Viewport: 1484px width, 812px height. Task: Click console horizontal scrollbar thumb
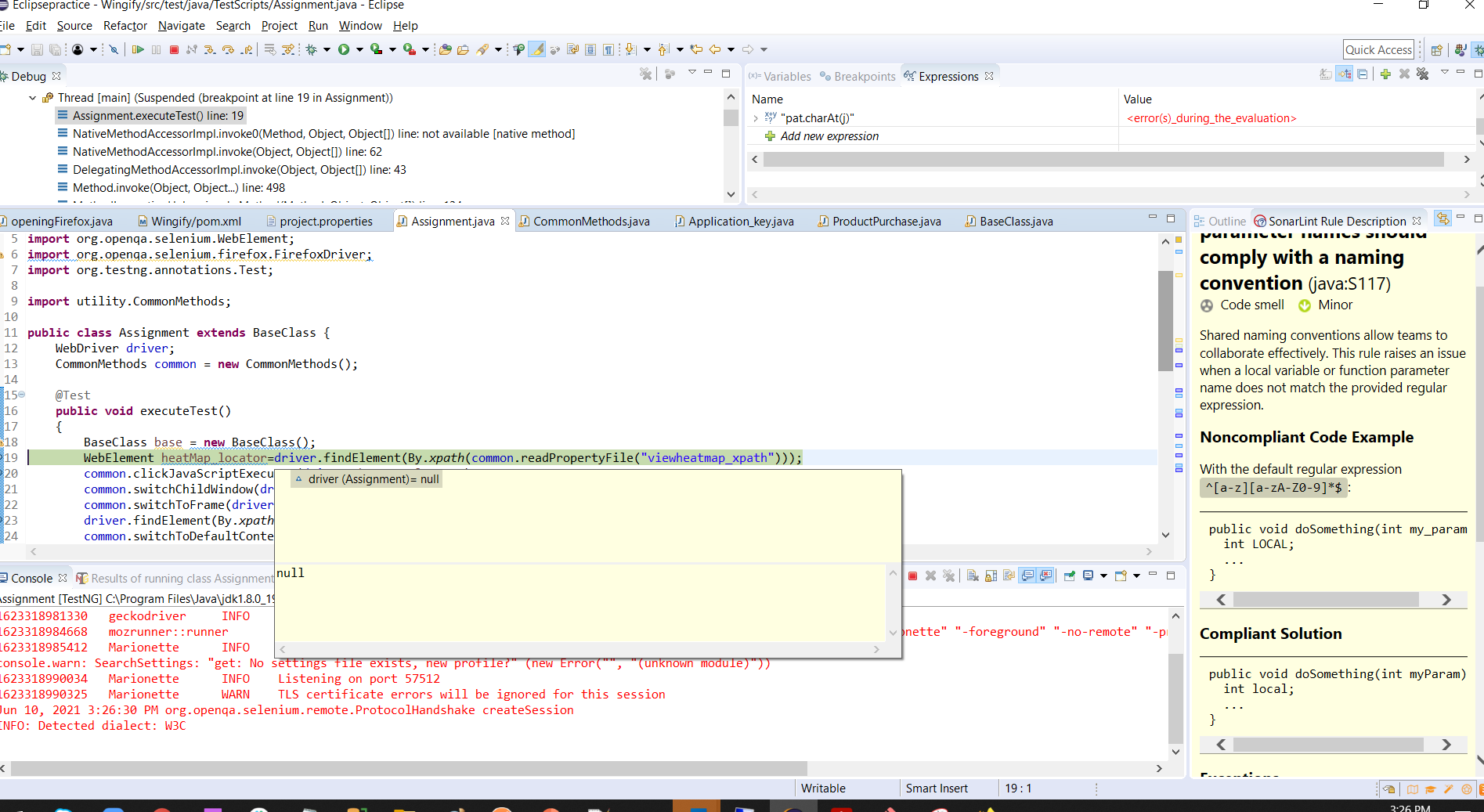click(x=409, y=768)
